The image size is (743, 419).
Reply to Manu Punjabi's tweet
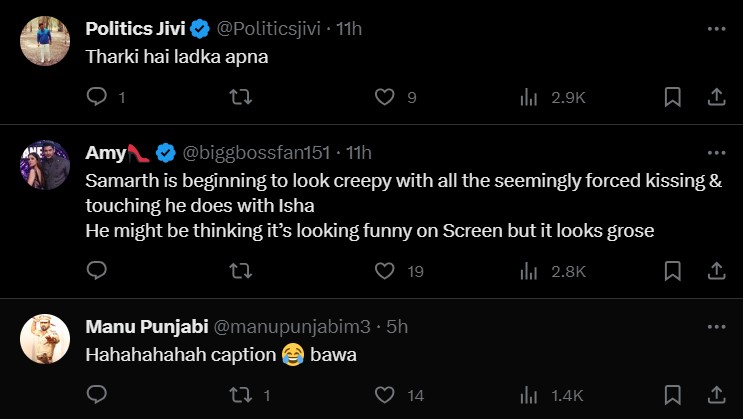tap(97, 395)
